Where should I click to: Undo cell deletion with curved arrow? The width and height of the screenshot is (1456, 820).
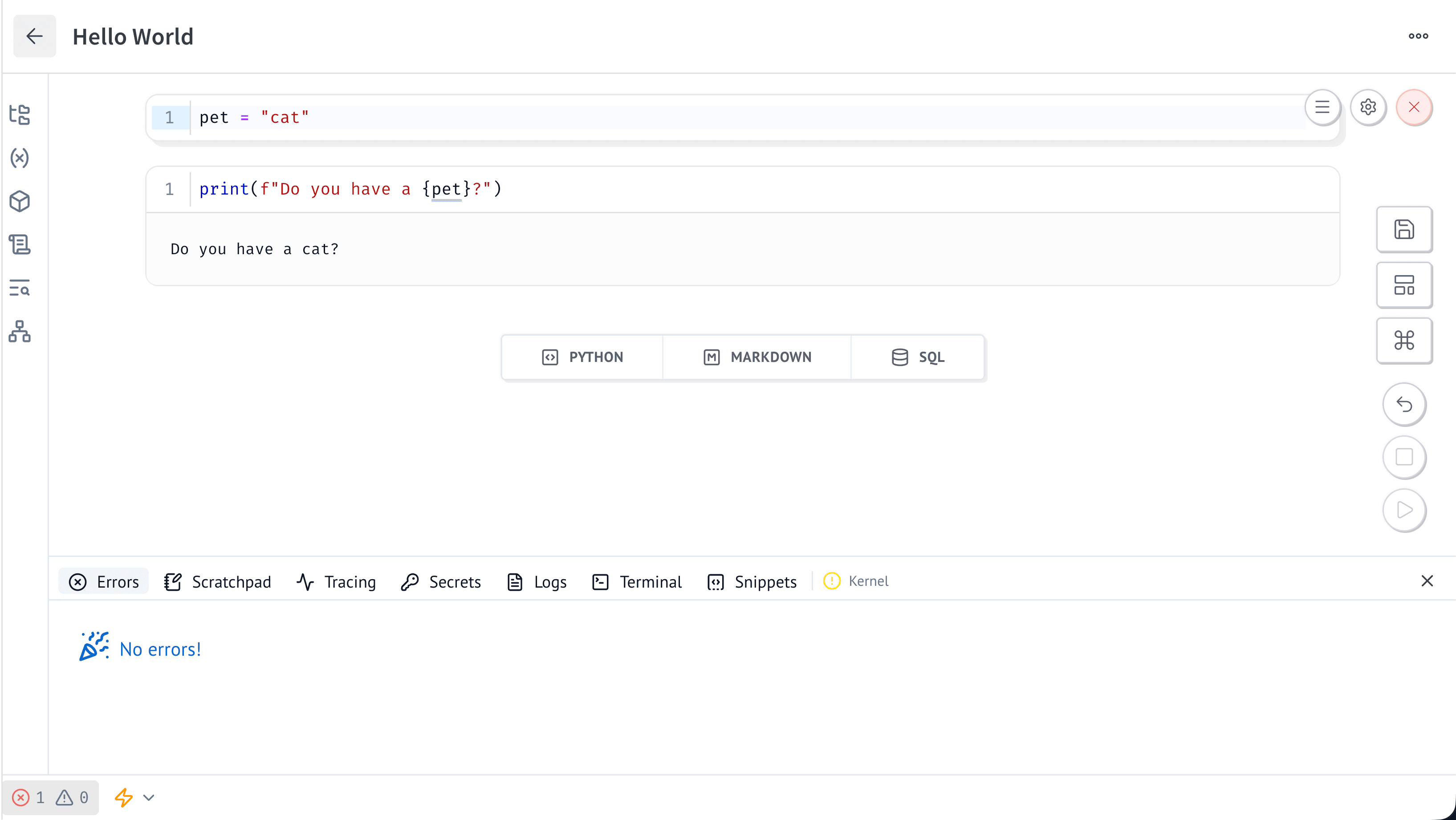tap(1404, 404)
